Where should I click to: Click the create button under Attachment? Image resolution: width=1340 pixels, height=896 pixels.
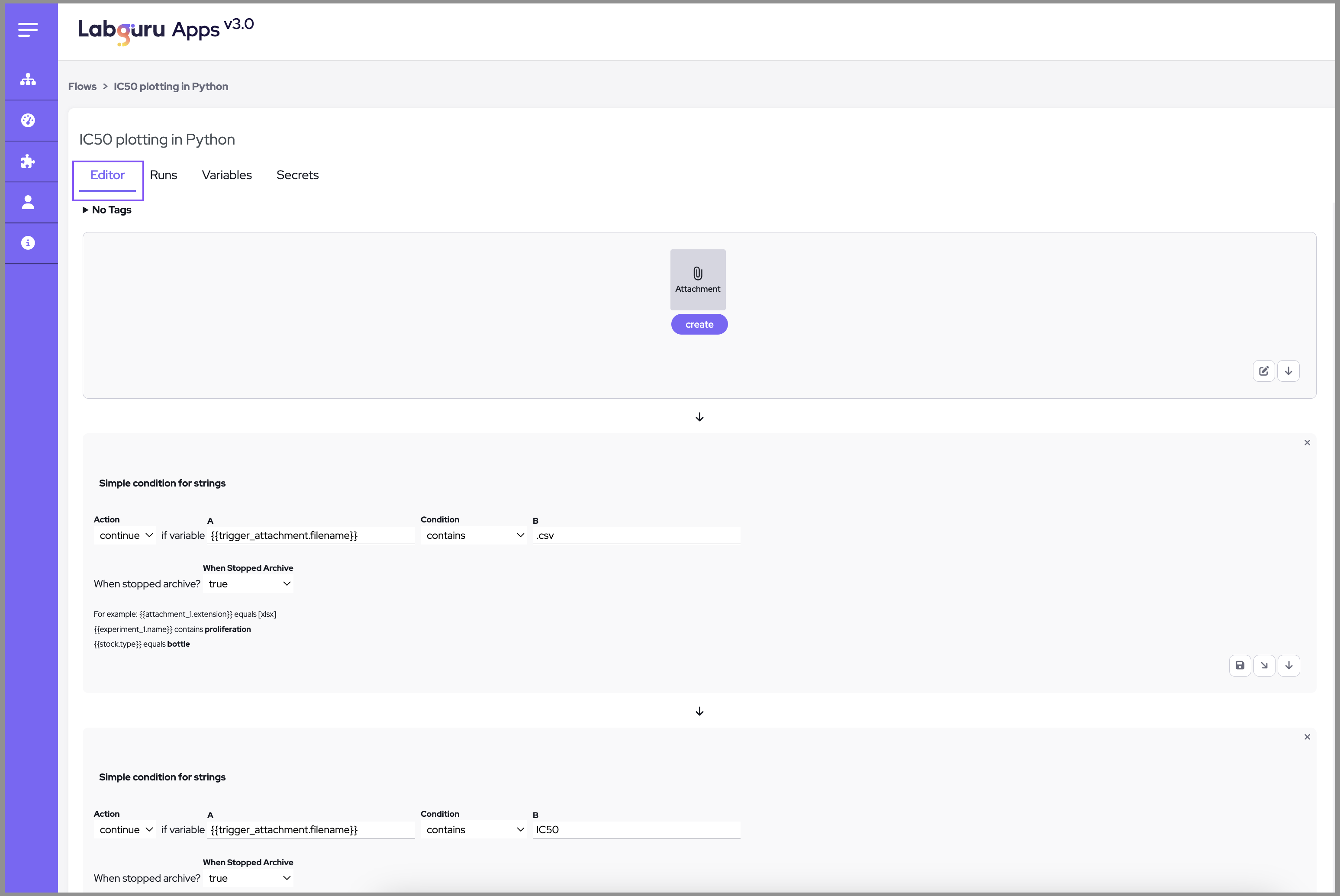pos(699,324)
